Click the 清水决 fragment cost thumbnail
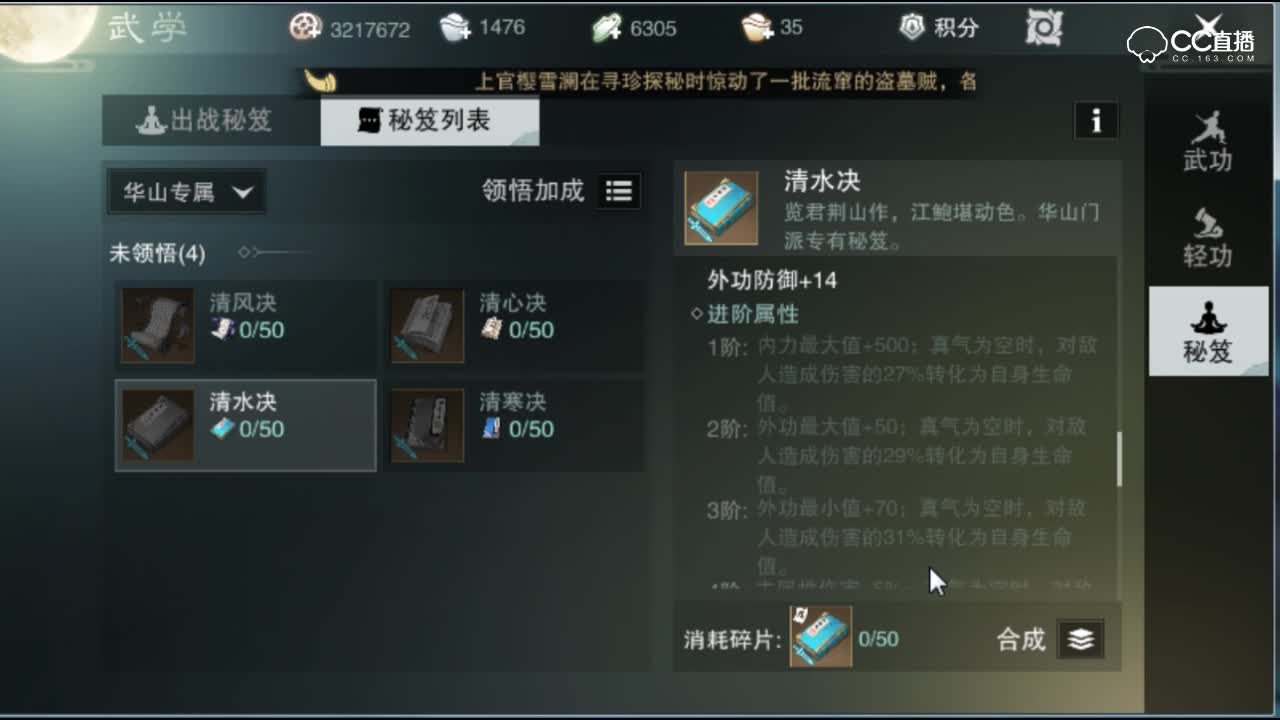Viewport: 1280px width, 720px height. tap(821, 636)
